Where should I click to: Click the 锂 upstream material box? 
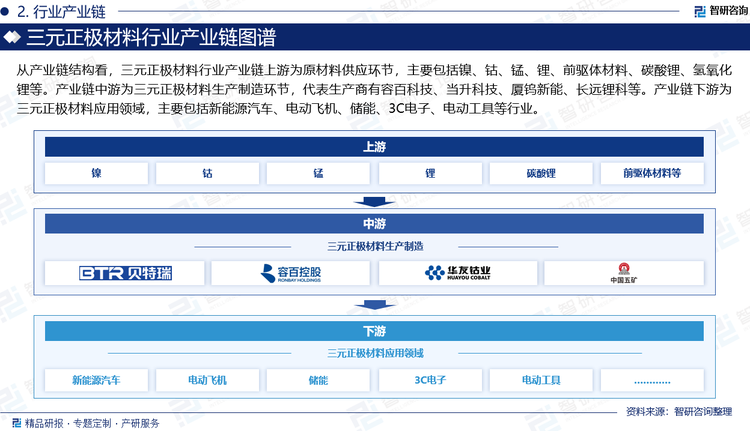(430, 173)
